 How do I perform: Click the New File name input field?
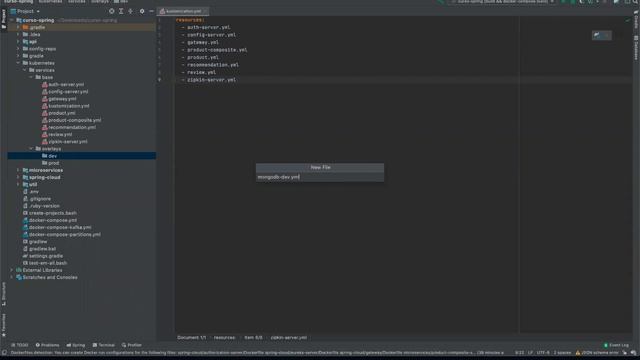click(320, 177)
